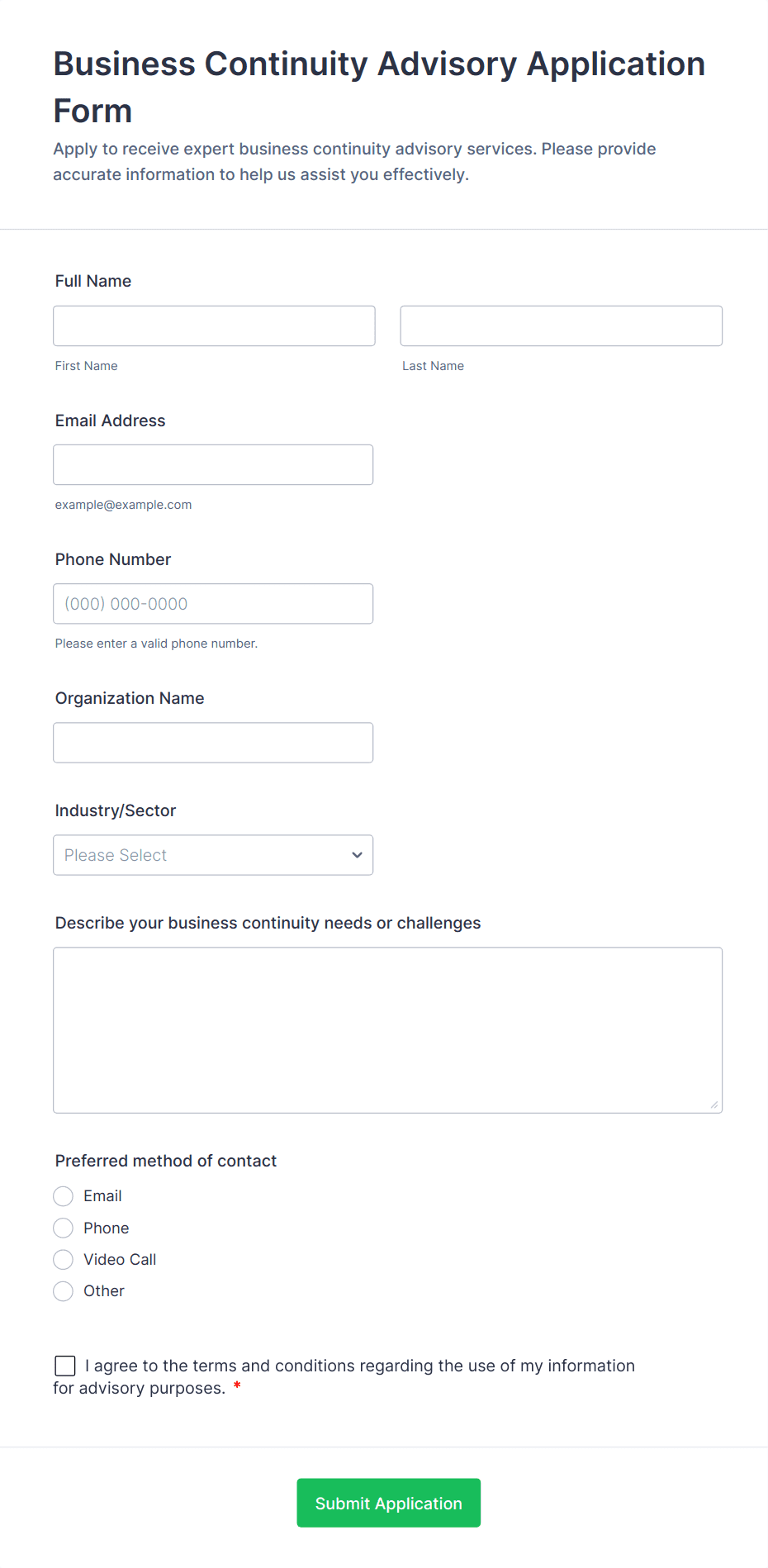Click the Email Address label
This screenshot has width=768, height=1568.
111,421
